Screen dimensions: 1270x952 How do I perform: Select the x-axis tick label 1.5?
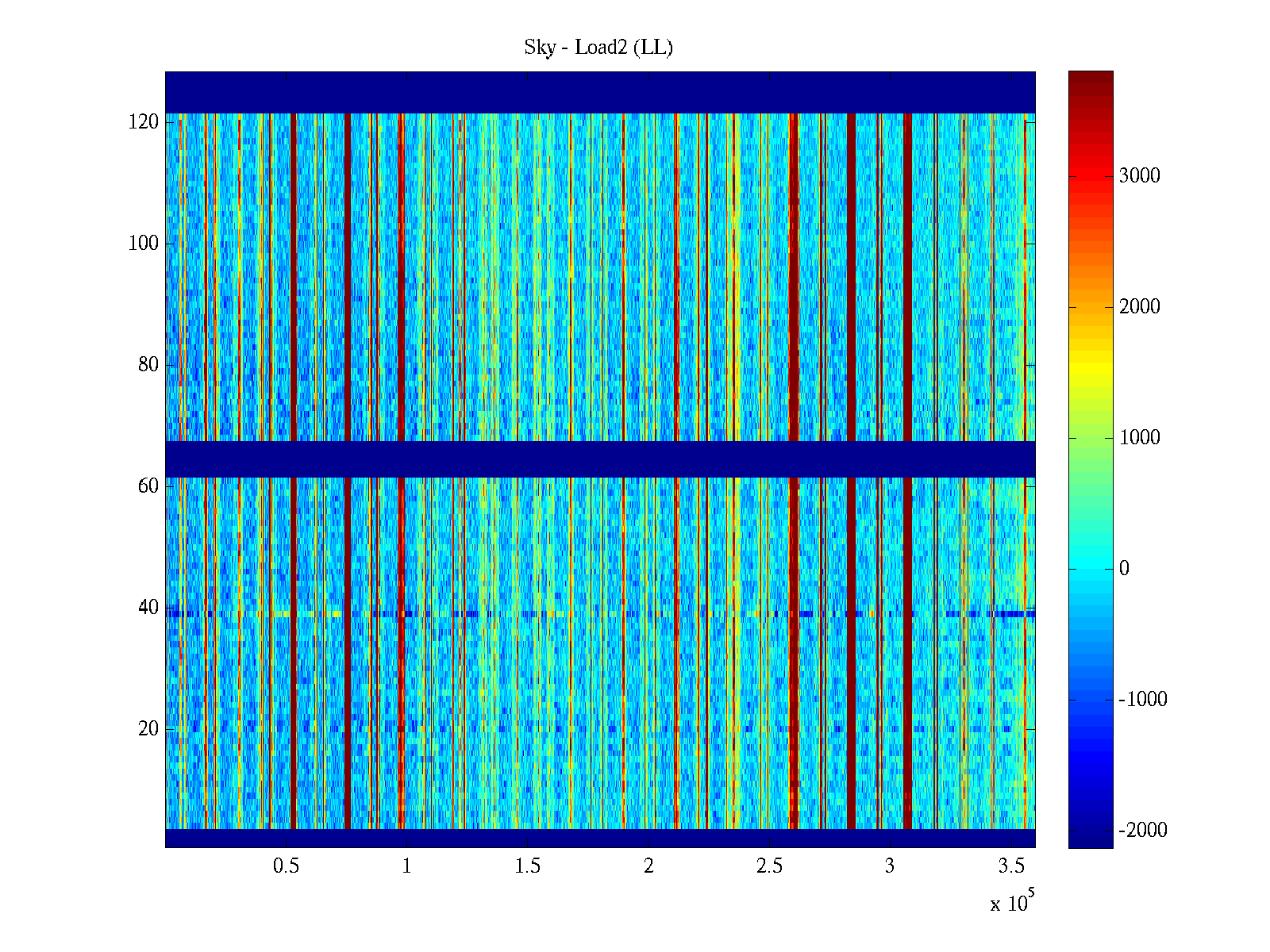[x=528, y=866]
